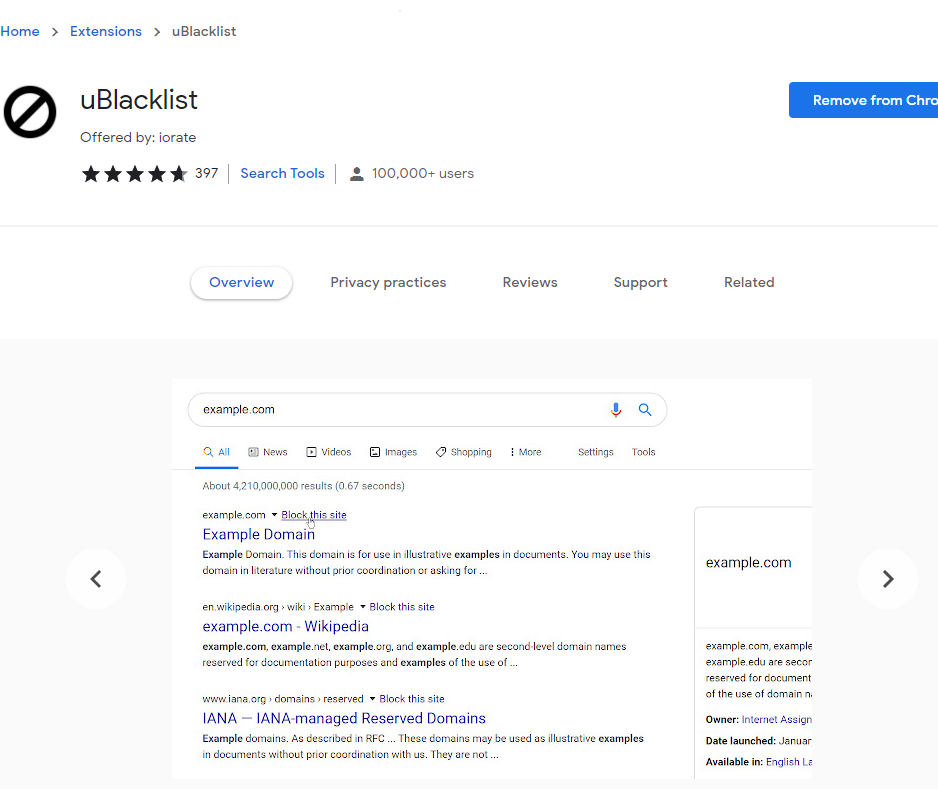Open IANA-managed Reserved Domains result title

(x=344, y=718)
